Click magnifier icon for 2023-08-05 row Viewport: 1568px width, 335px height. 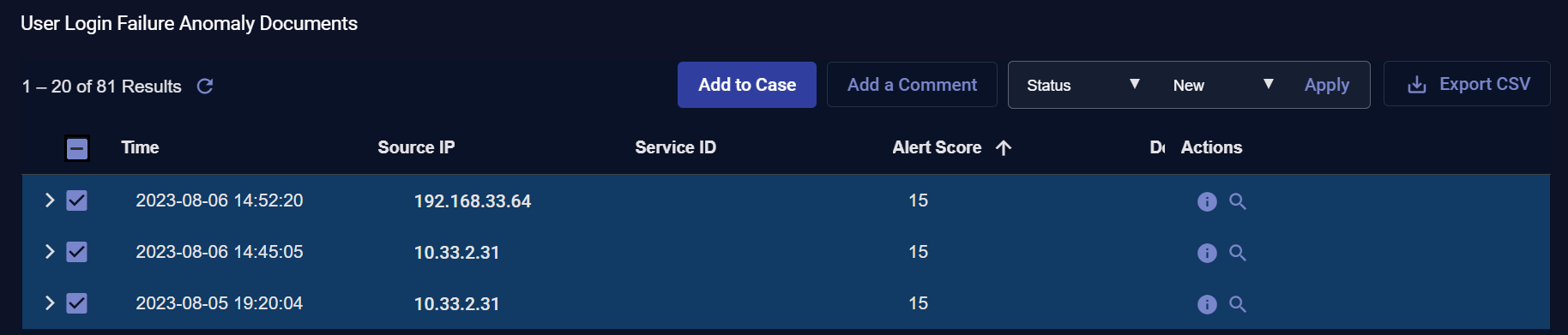coord(1238,304)
